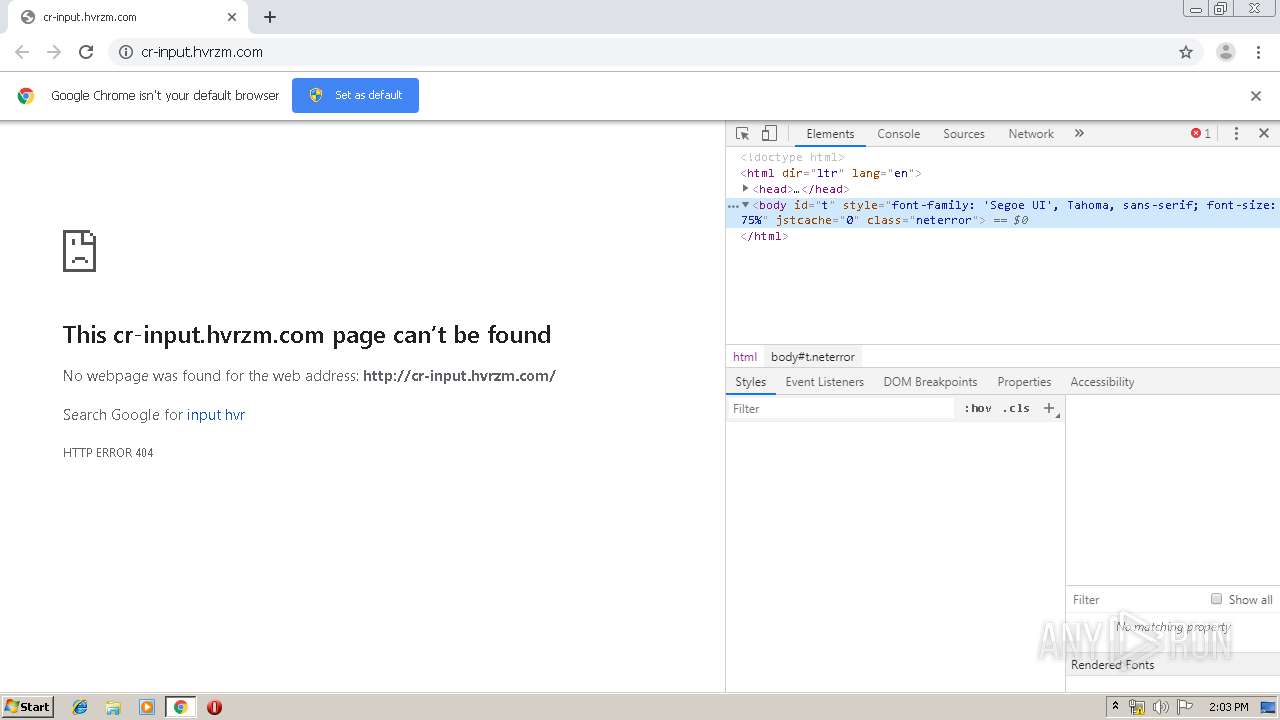Click the Rendered Fonts section header

tap(1172, 665)
